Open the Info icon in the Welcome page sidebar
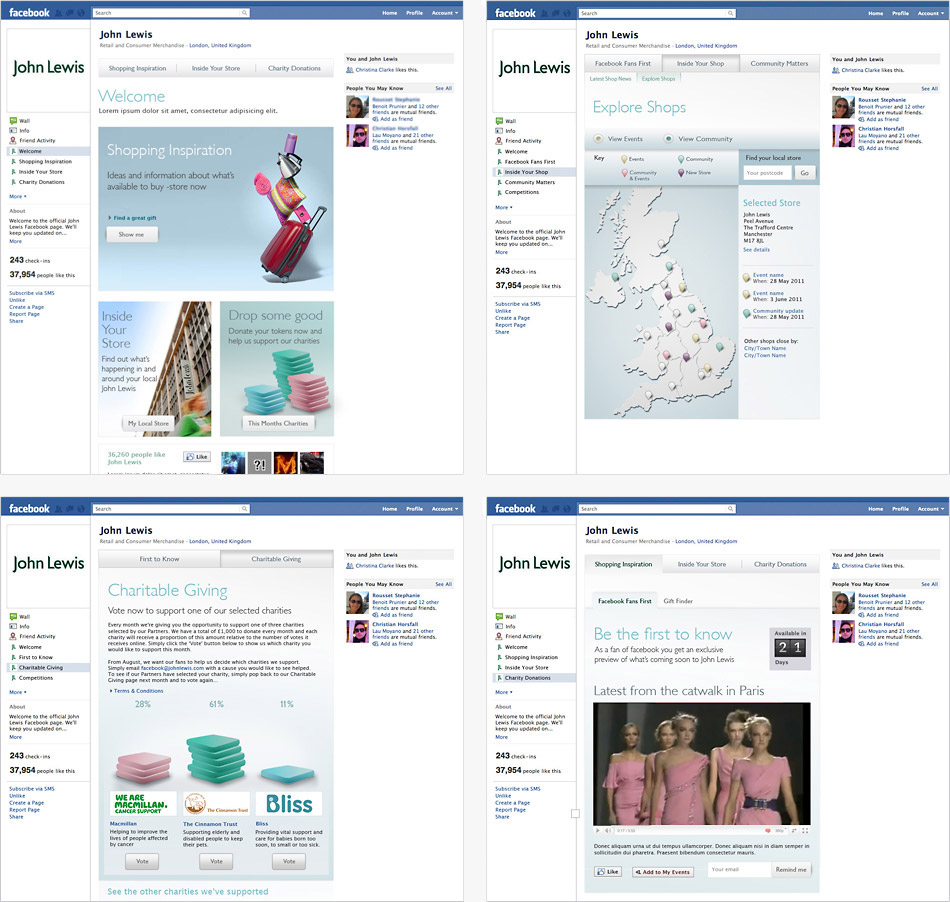The height and width of the screenshot is (902, 950). 13,130
